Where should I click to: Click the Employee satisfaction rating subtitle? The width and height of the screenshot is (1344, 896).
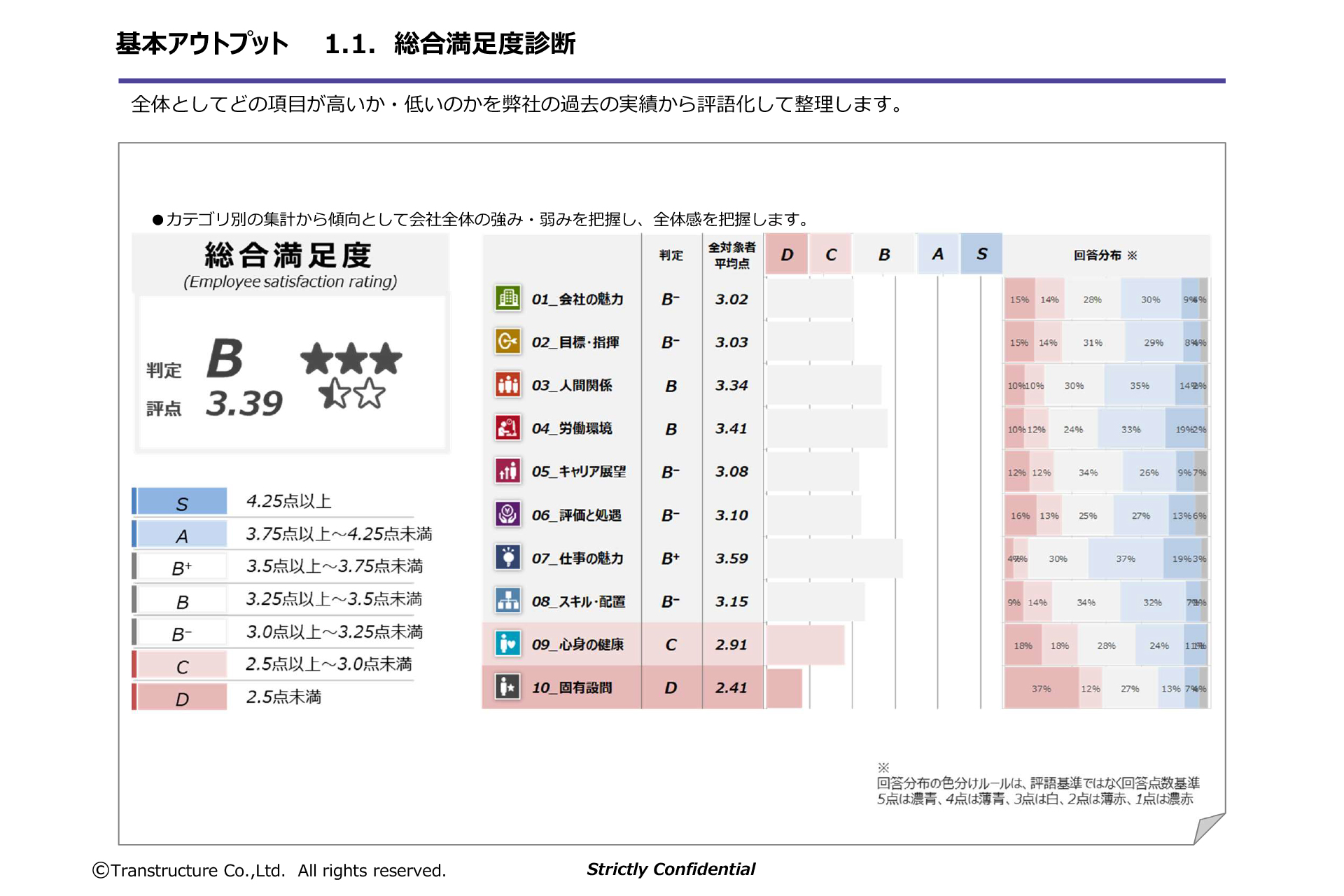click(290, 281)
